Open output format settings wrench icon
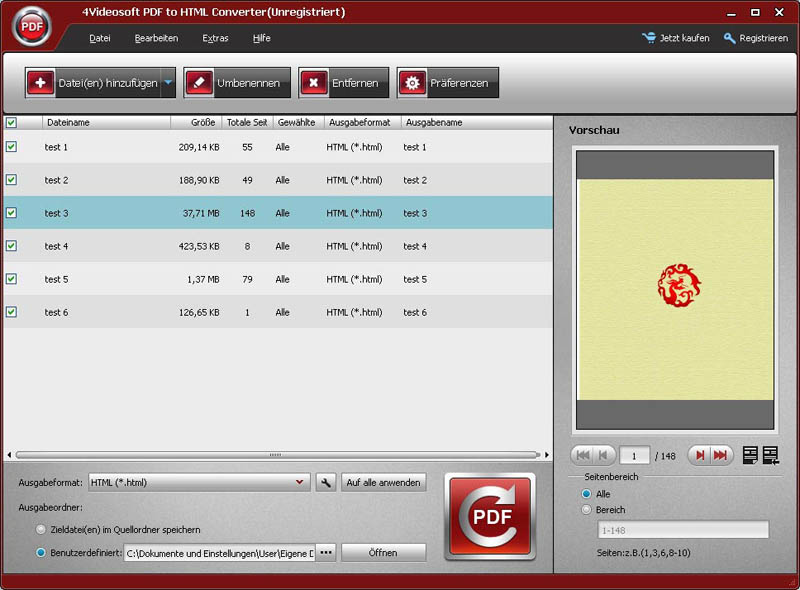Image resolution: width=800 pixels, height=590 pixels. [325, 482]
